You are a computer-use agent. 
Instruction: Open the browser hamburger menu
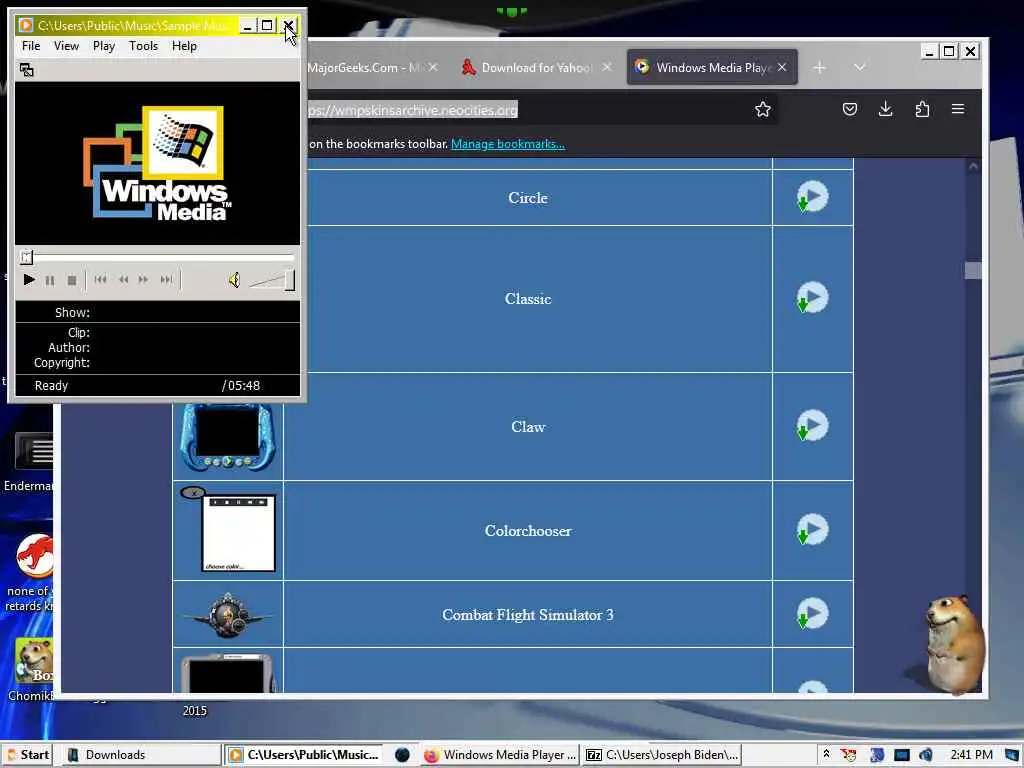pyautogui.click(x=958, y=109)
